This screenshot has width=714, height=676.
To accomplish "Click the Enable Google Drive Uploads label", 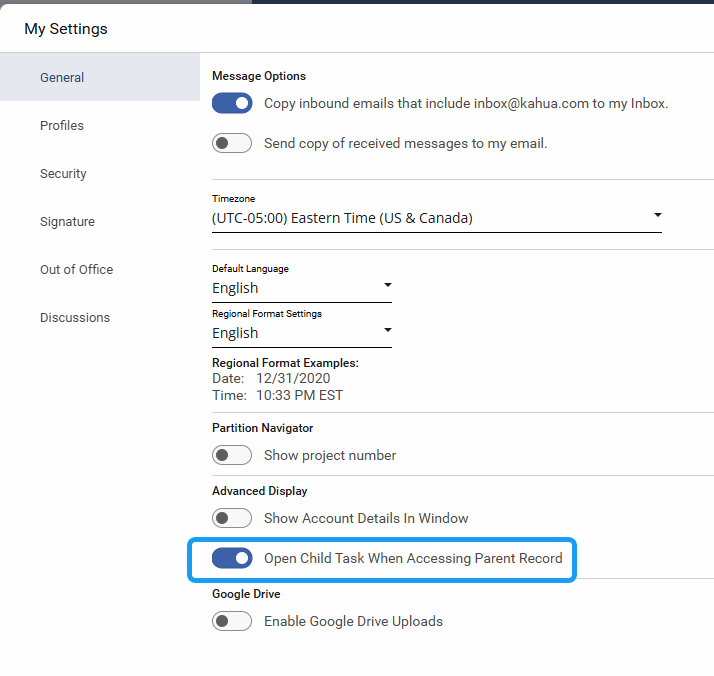I will (353, 621).
